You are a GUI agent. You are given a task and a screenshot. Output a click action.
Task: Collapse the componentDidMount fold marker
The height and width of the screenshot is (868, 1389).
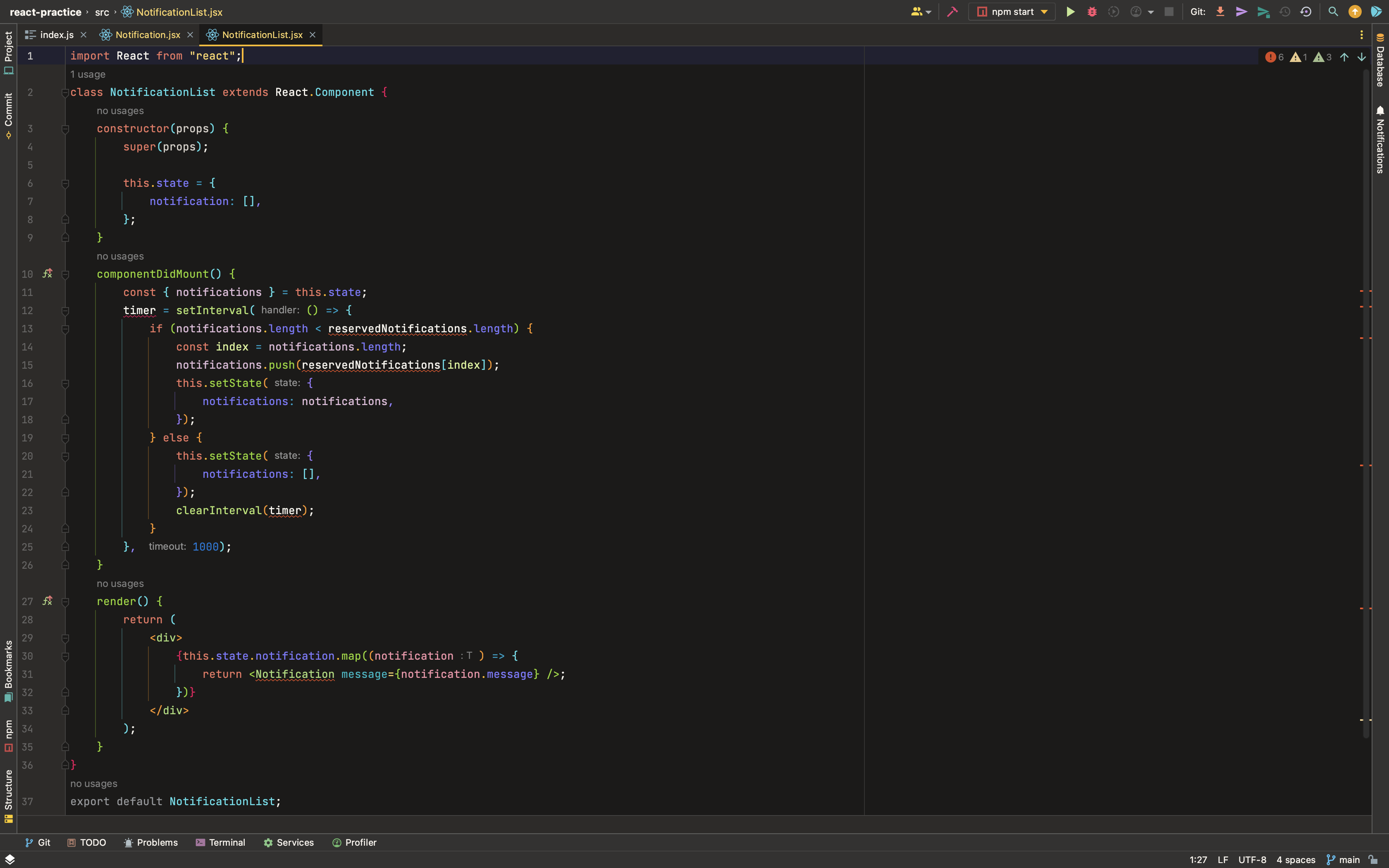point(65,274)
